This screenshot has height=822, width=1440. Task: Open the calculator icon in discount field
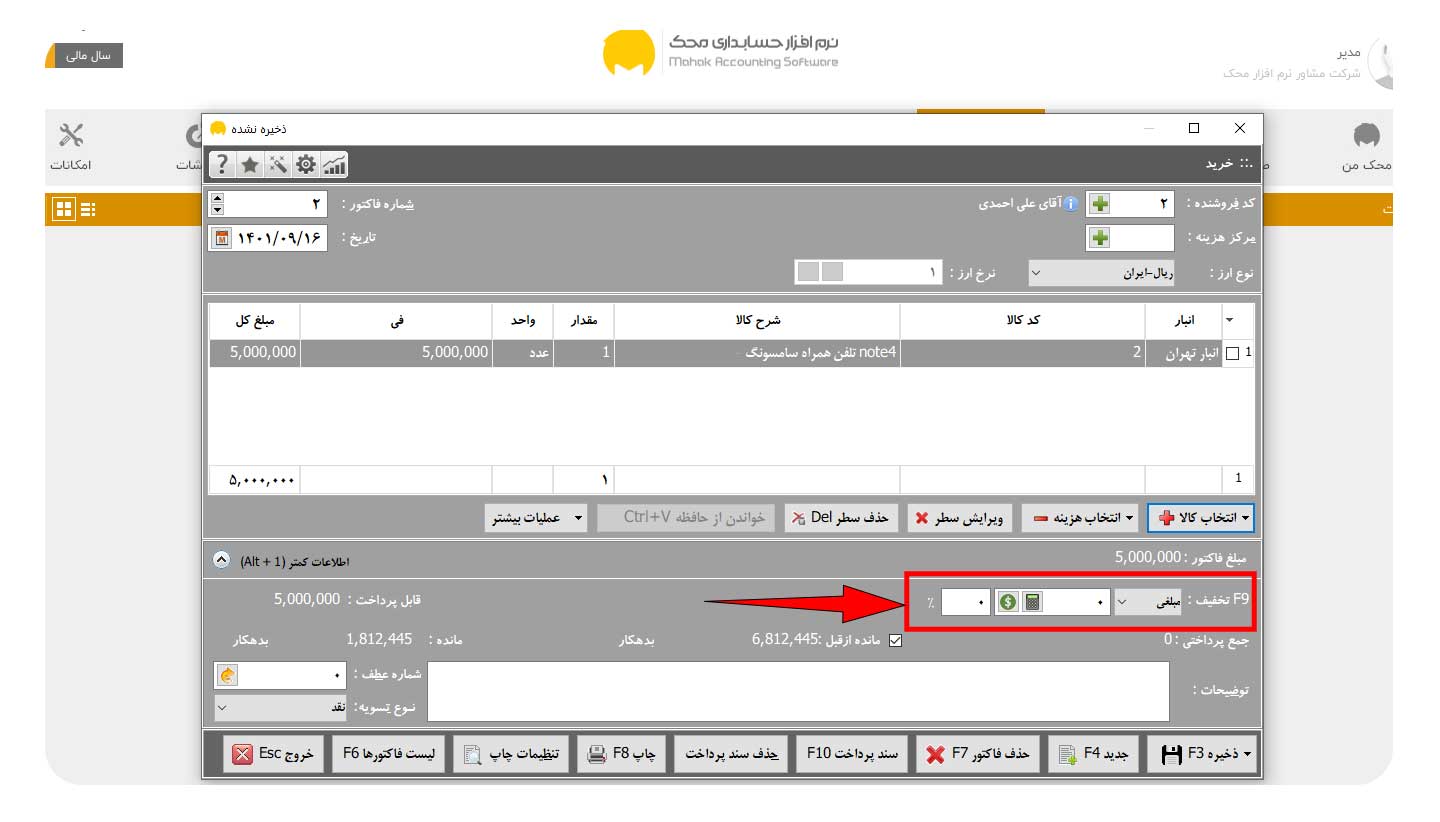pos(1033,602)
